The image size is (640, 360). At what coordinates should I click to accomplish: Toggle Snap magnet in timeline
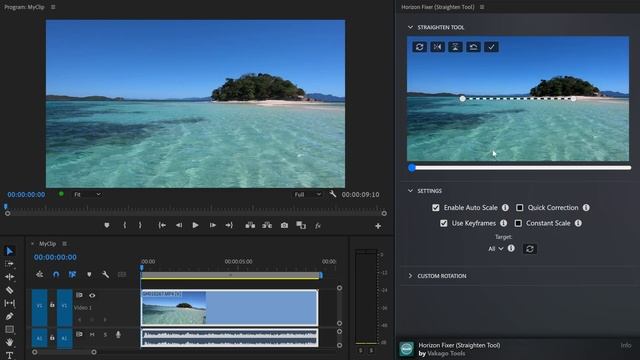click(56, 274)
